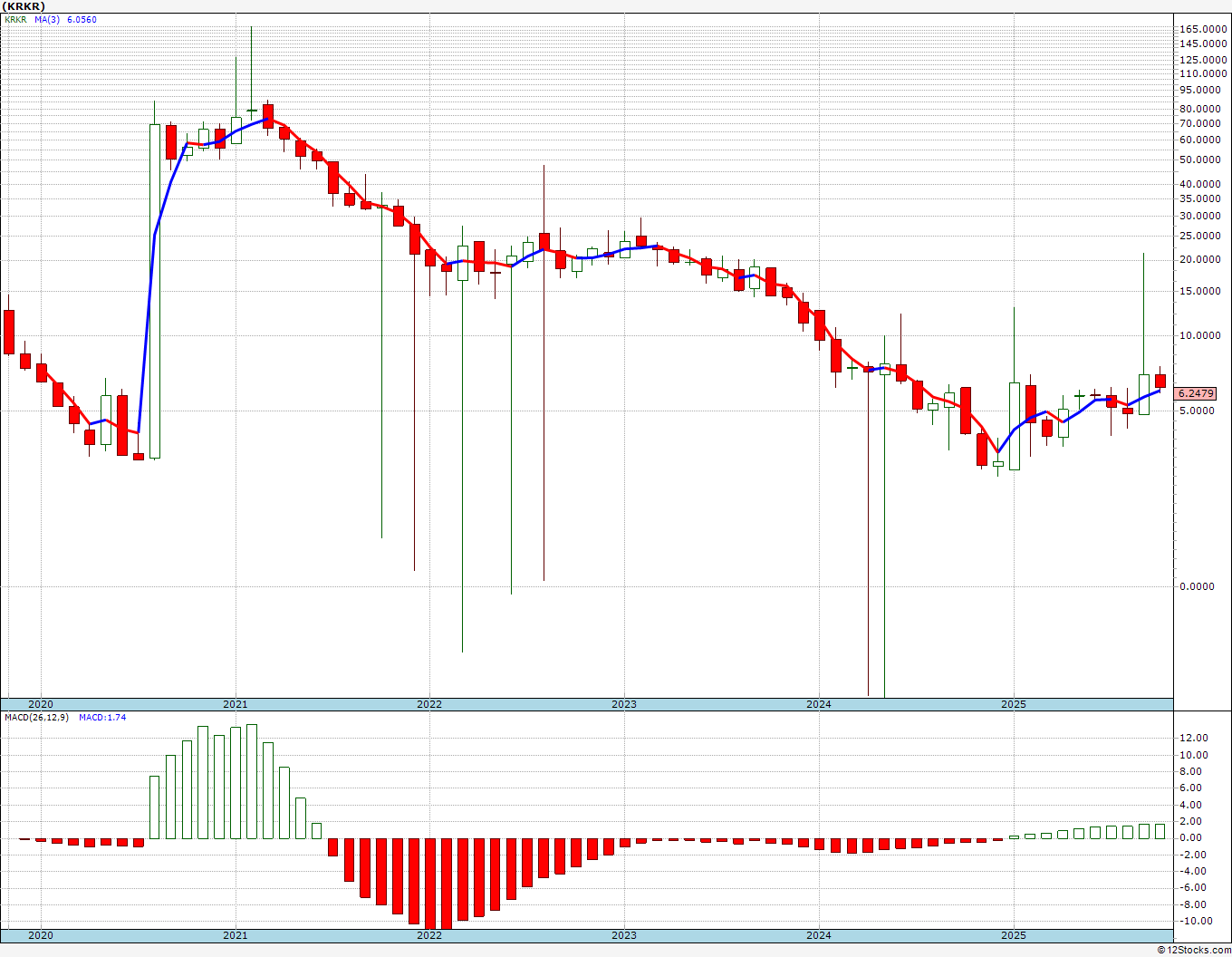Select the 125.0000 price axis label

click(1203, 60)
